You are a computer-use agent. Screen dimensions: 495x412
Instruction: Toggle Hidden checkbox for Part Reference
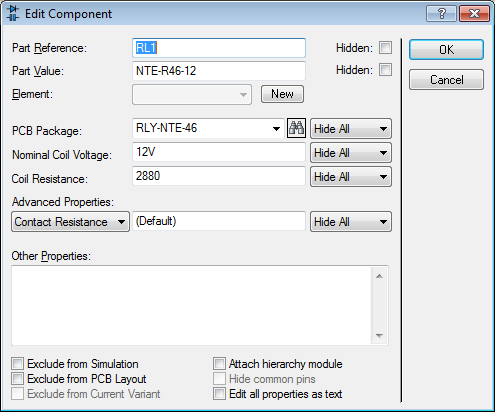(x=385, y=48)
